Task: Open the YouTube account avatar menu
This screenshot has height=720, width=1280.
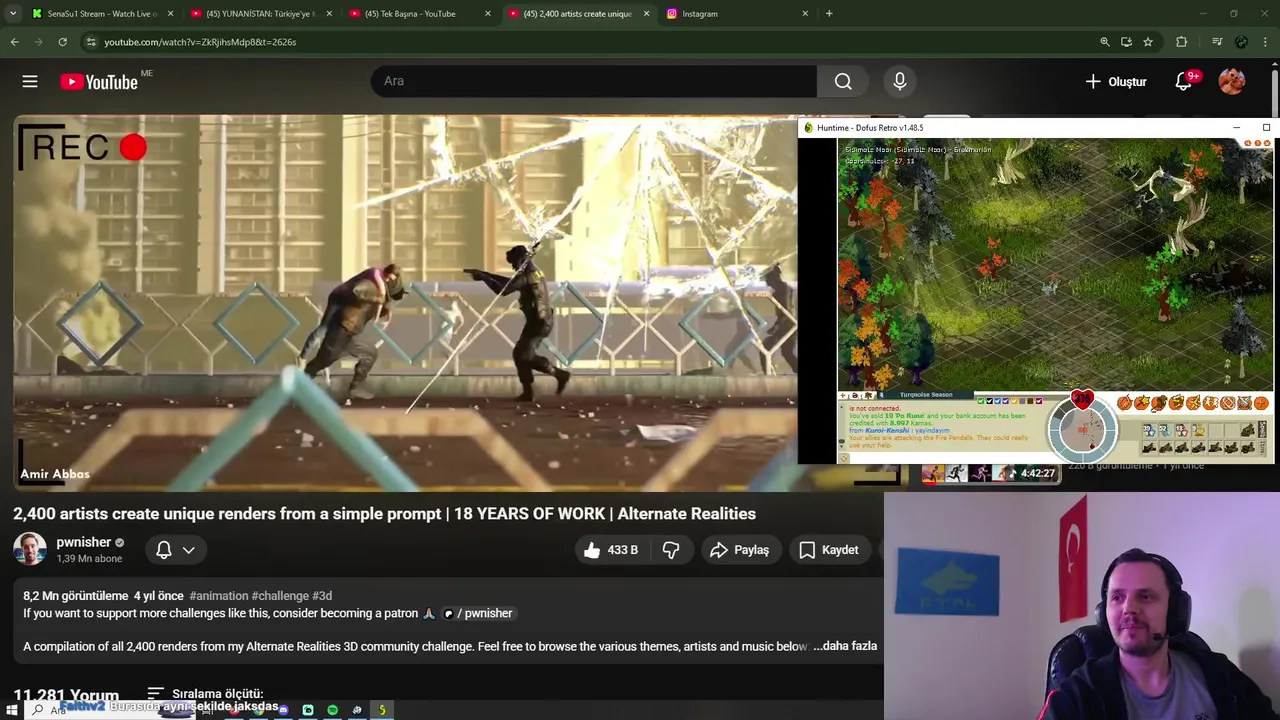Action: coord(1232,82)
